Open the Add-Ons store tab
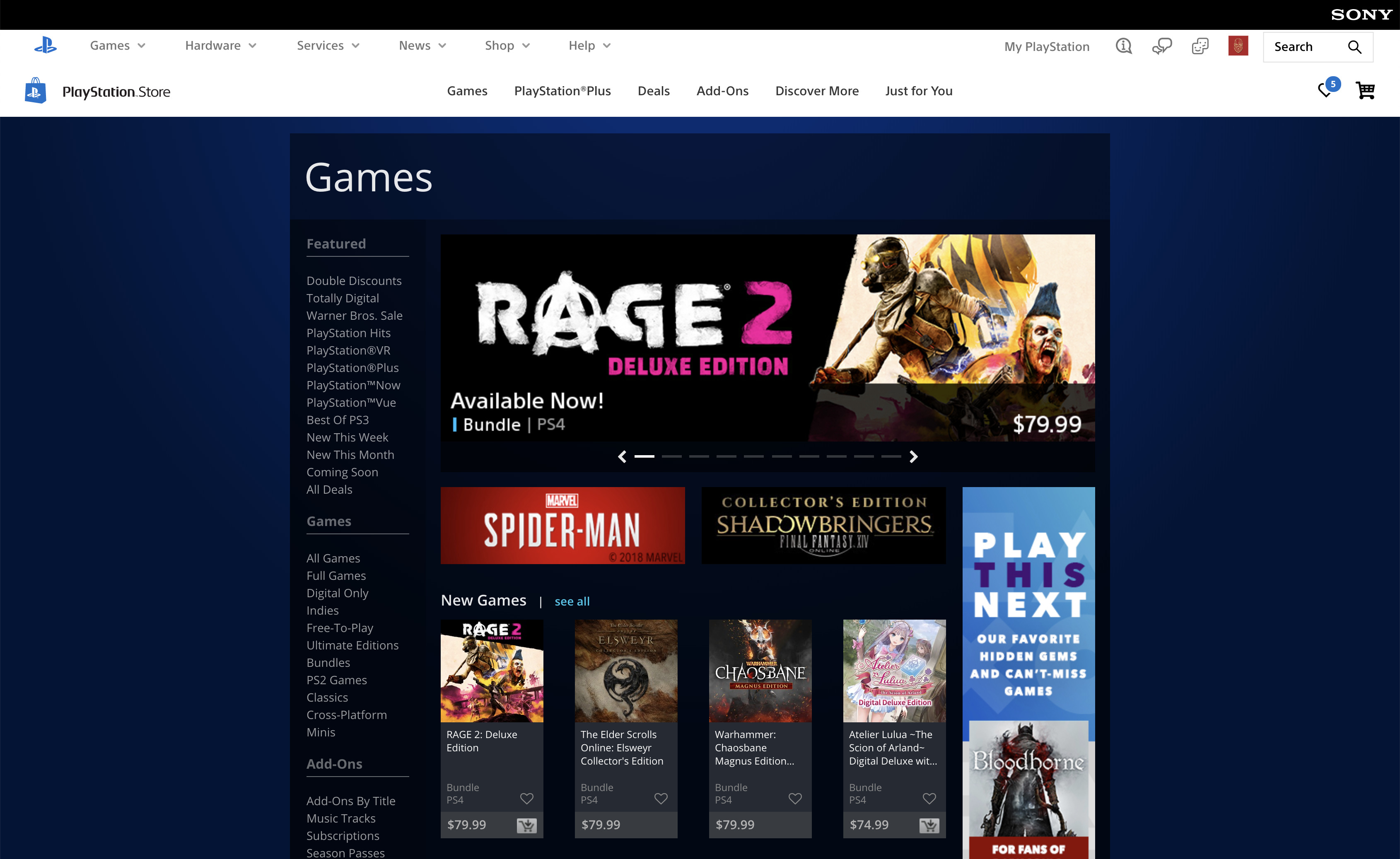Viewport: 1400px width, 859px height. 722,91
